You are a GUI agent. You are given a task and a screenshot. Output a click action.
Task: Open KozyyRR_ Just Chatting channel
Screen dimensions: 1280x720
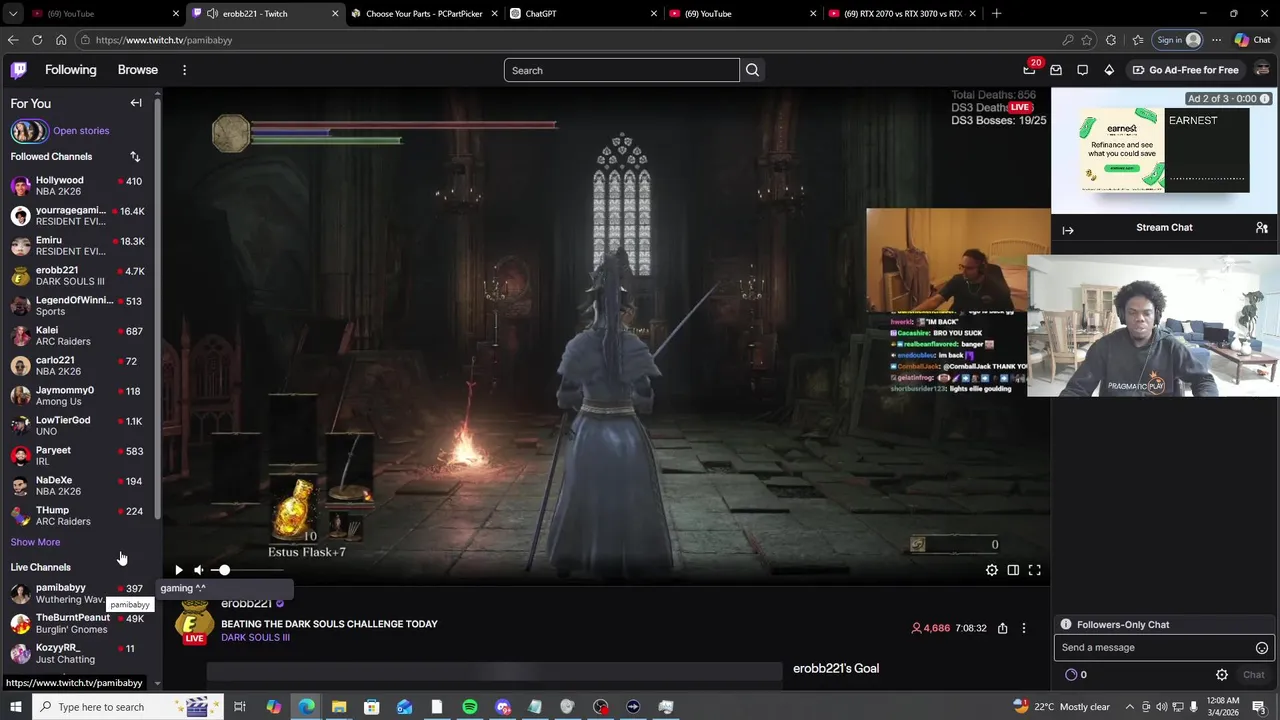tap(80, 653)
